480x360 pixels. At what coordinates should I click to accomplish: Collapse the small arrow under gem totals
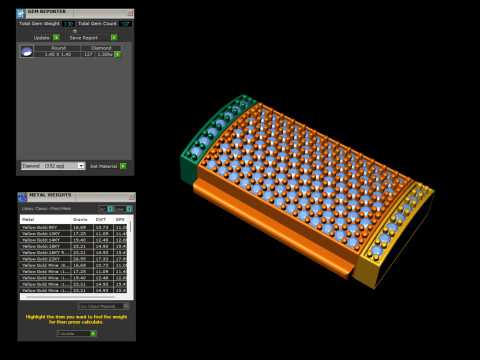(x=75, y=31)
